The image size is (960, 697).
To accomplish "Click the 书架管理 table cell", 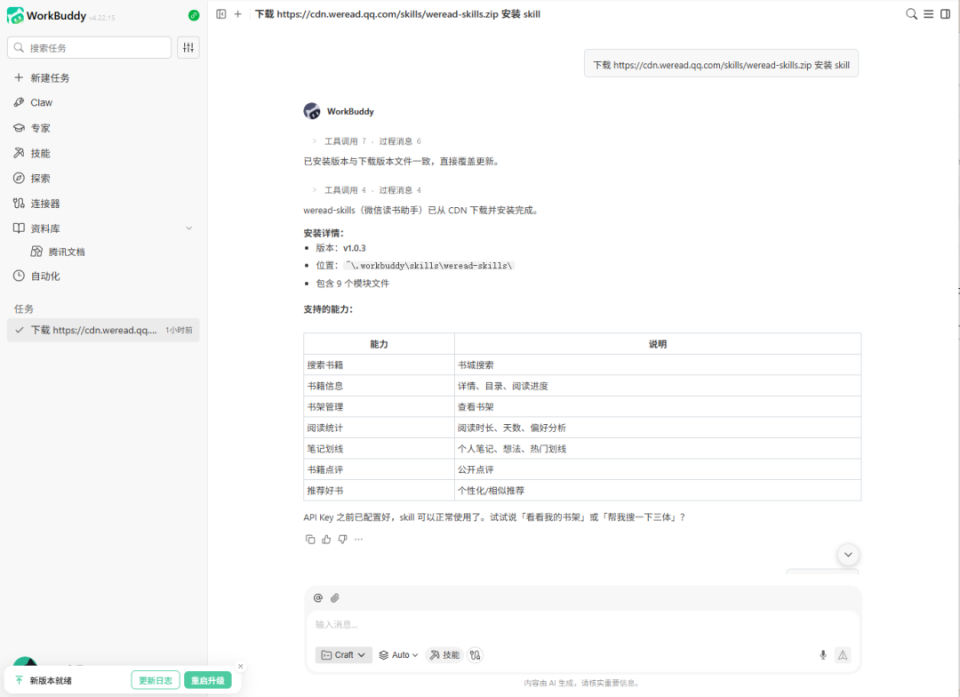I will [x=379, y=407].
